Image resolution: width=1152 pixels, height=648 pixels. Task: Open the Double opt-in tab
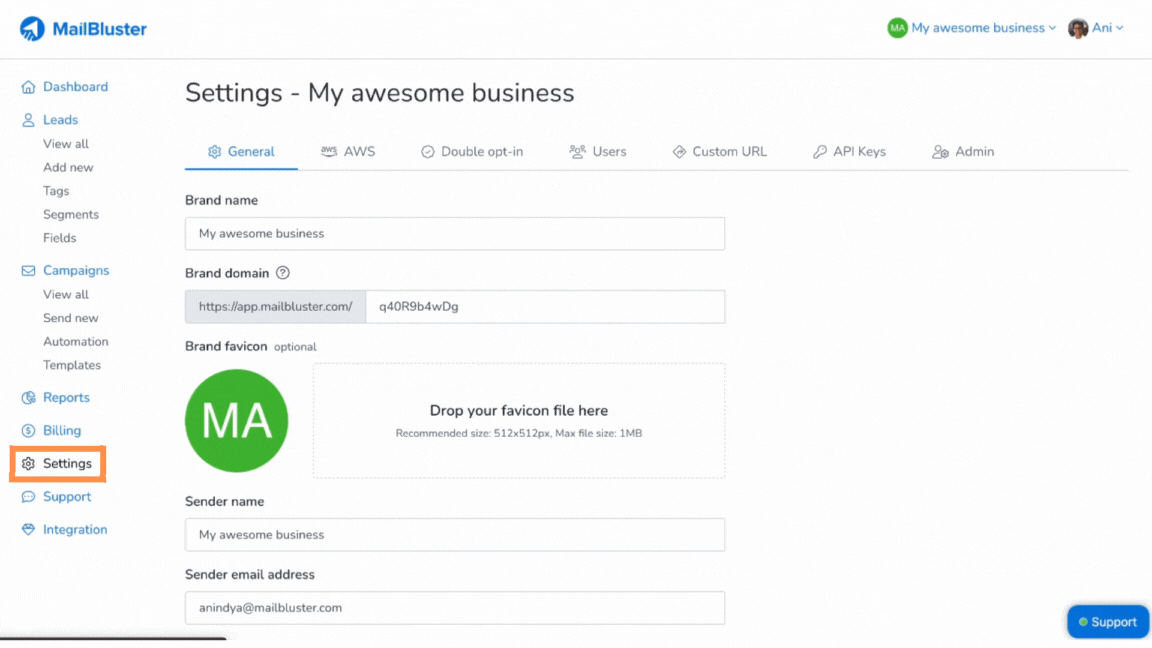472,151
